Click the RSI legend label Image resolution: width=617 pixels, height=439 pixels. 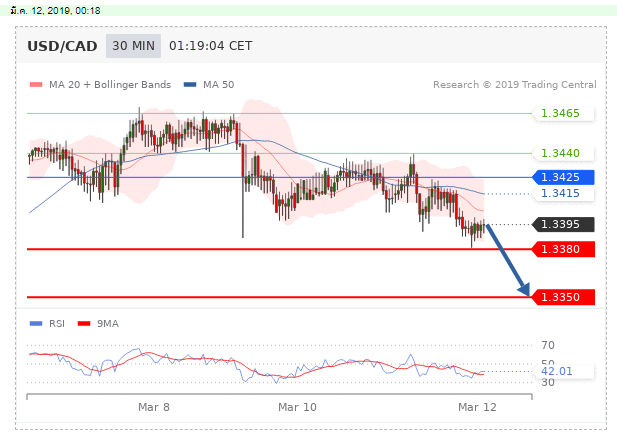[x=57, y=323]
